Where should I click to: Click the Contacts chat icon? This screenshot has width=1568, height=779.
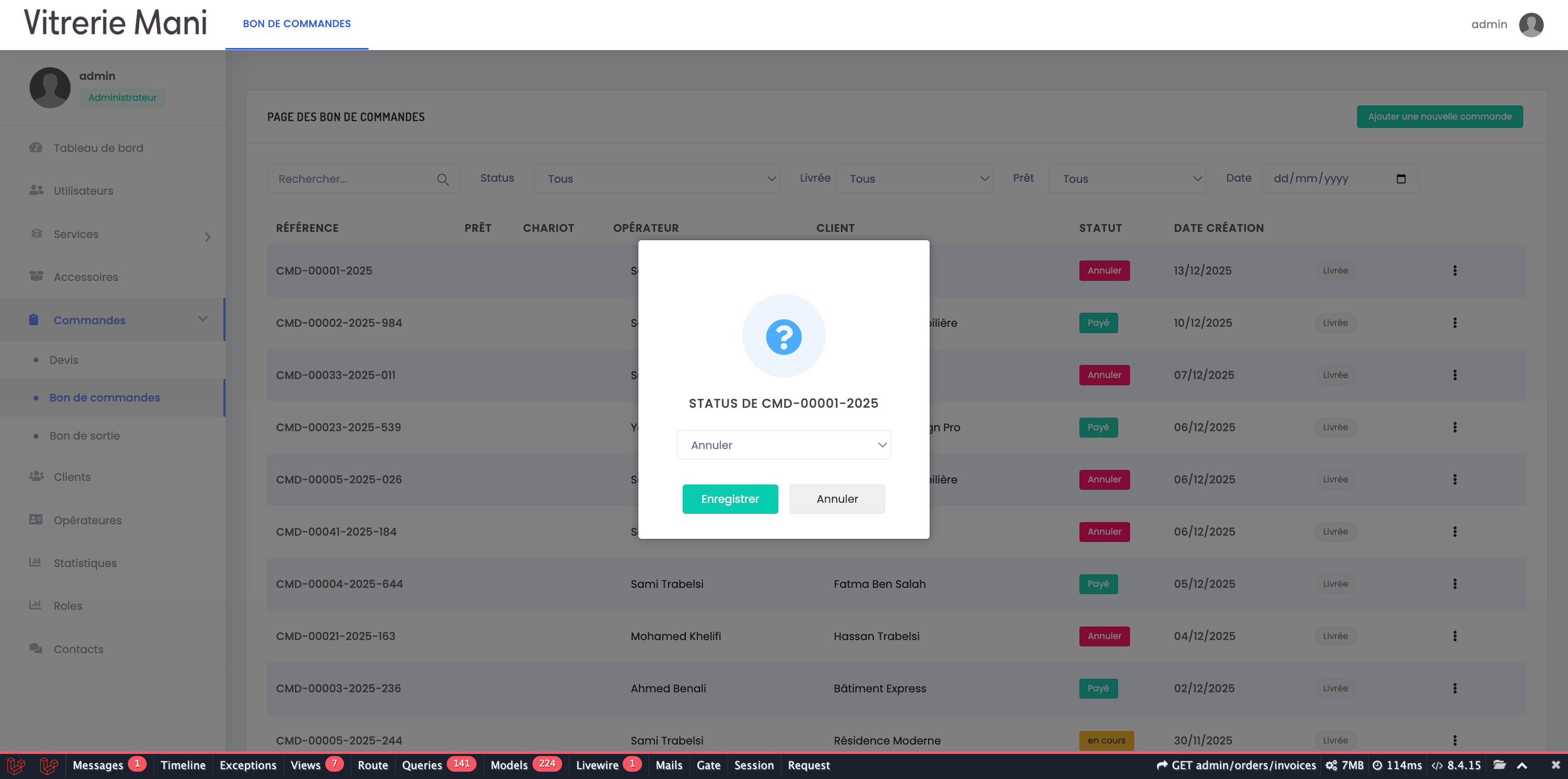click(36, 648)
